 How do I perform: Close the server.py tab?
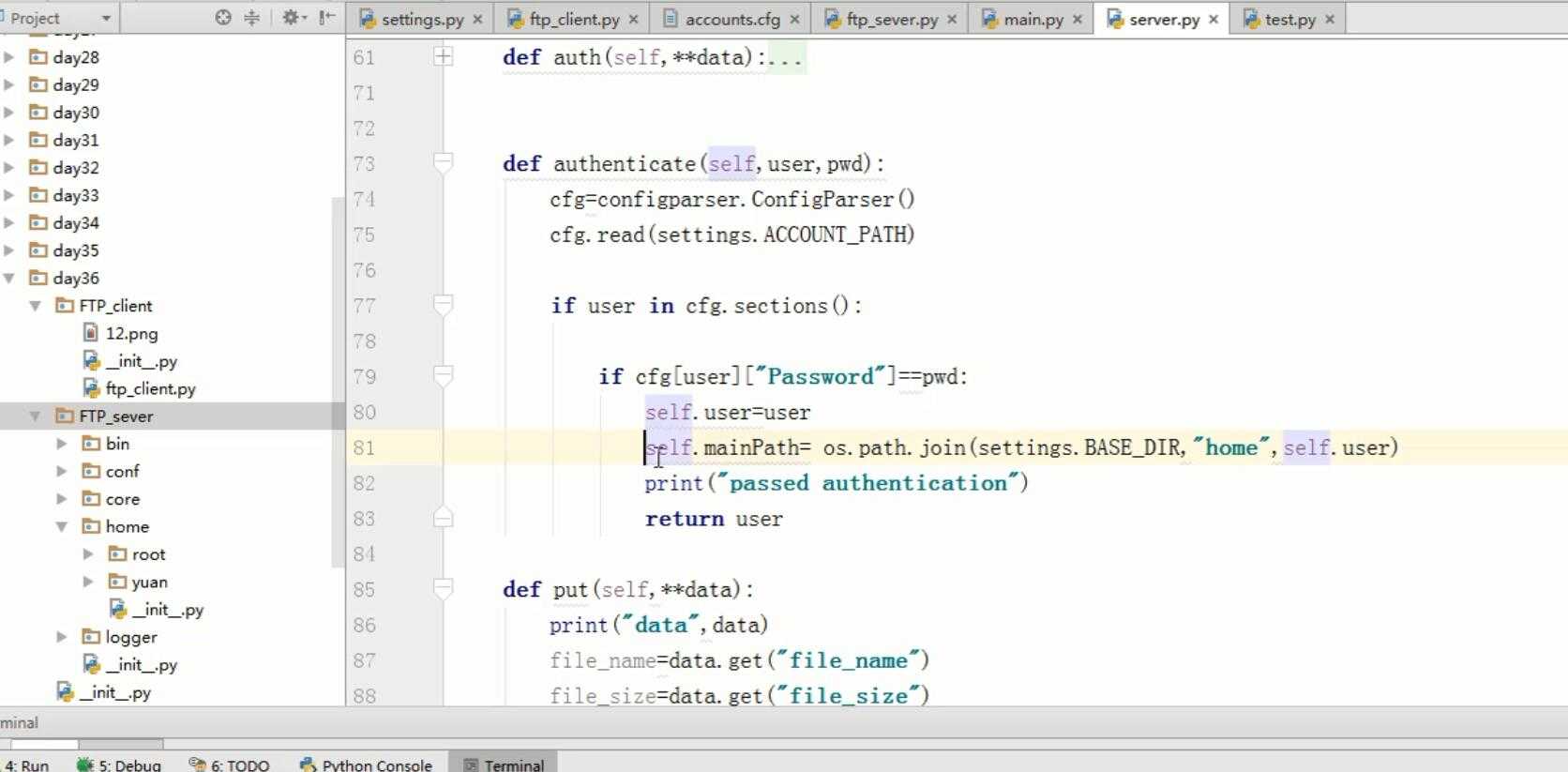pos(1214,19)
